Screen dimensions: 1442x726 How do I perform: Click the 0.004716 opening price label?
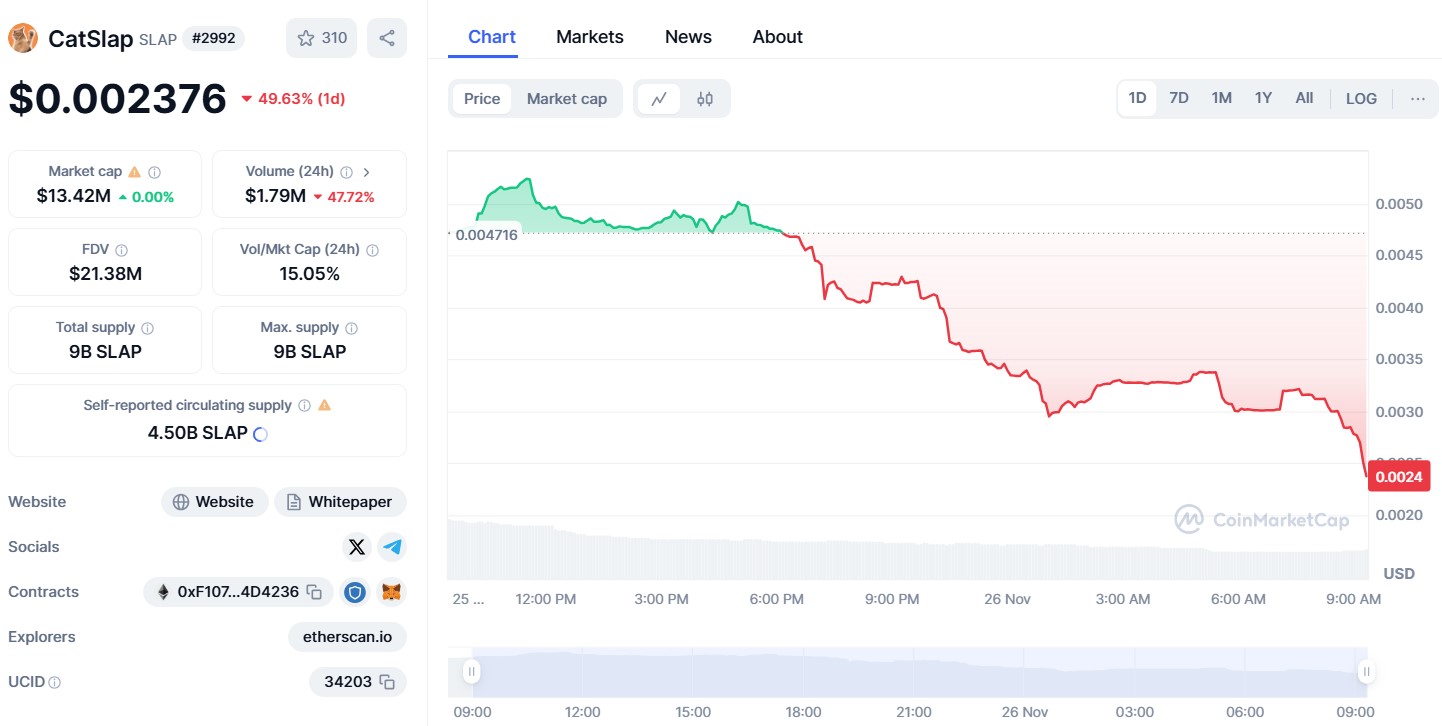pyautogui.click(x=486, y=235)
